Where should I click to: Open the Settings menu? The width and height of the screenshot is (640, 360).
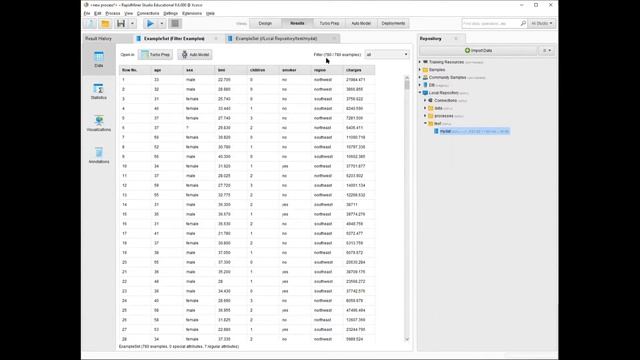click(x=171, y=13)
